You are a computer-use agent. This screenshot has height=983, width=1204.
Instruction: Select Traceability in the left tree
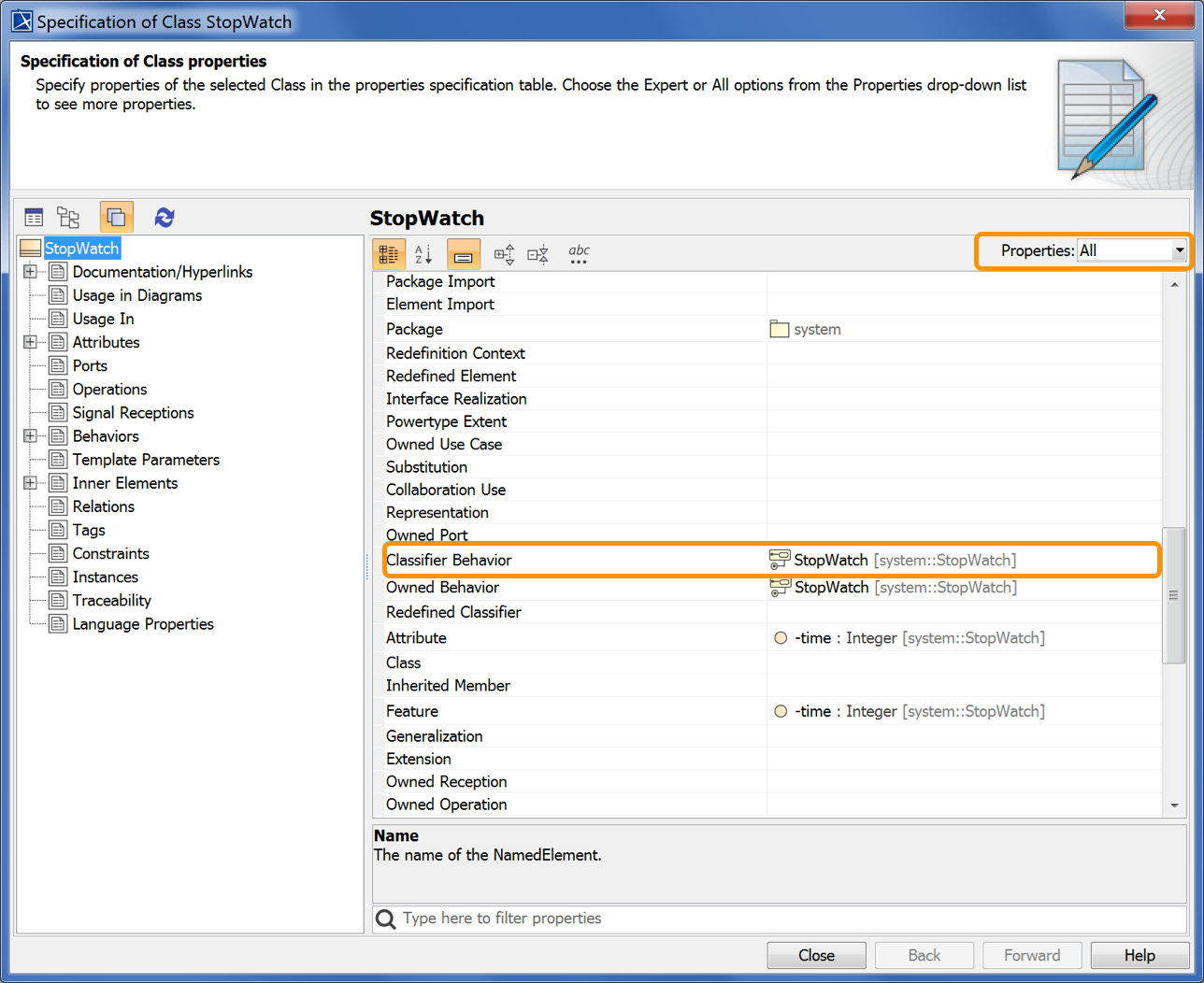pyautogui.click(x=111, y=601)
